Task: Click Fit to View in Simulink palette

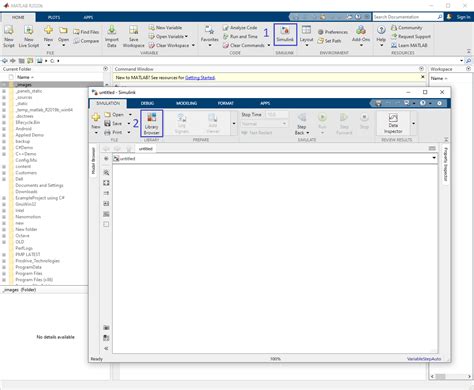Action: (106, 183)
